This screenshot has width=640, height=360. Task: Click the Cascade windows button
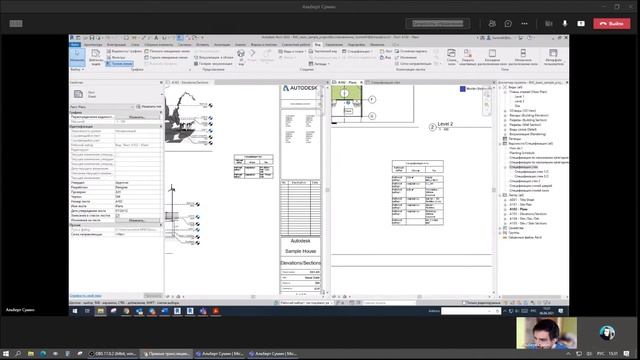pos(492,56)
